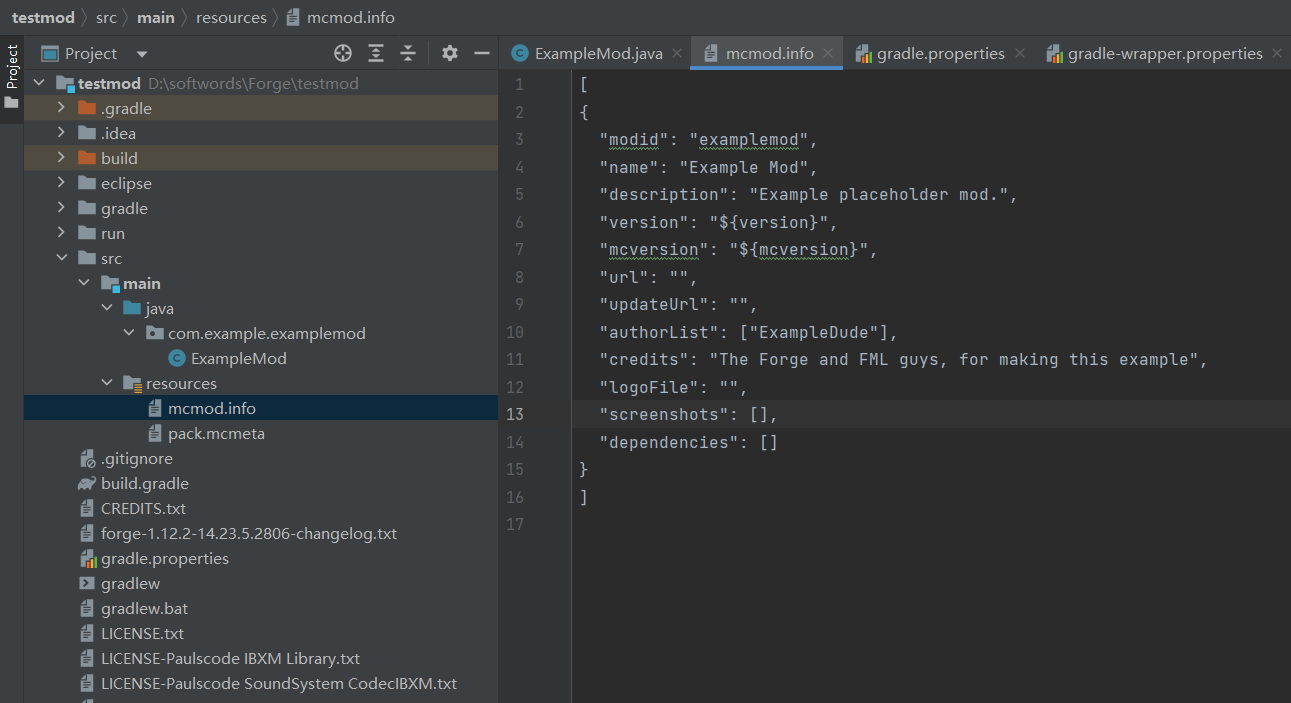Screen dimensions: 1291x703
Task: Close the mcmod.info editor tab
Action: [829, 54]
